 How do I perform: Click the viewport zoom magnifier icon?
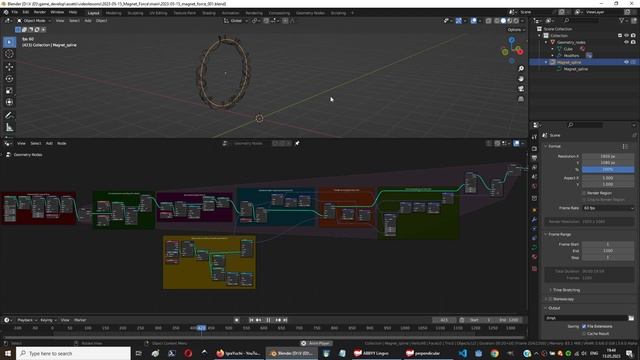click(x=521, y=69)
